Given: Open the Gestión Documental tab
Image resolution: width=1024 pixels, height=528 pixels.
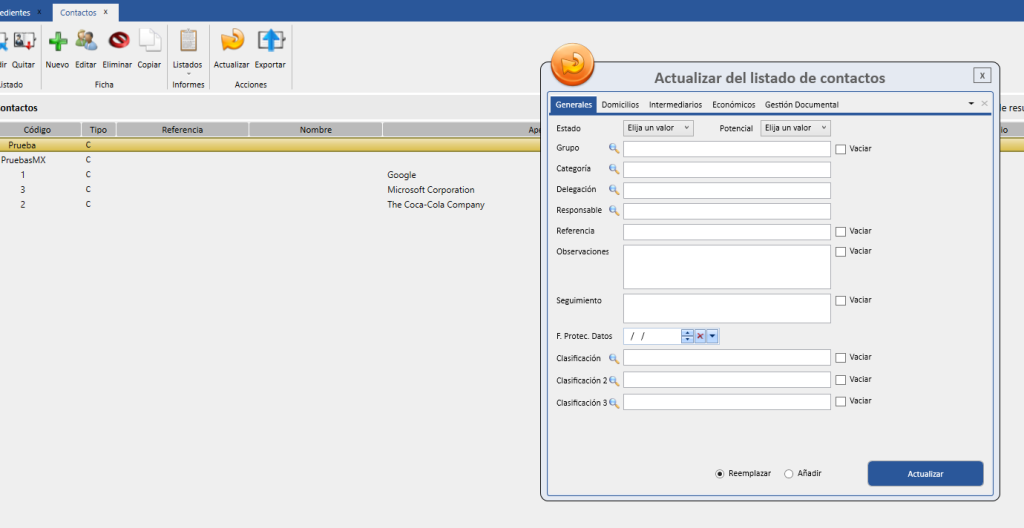Looking at the screenshot, I should [801, 105].
